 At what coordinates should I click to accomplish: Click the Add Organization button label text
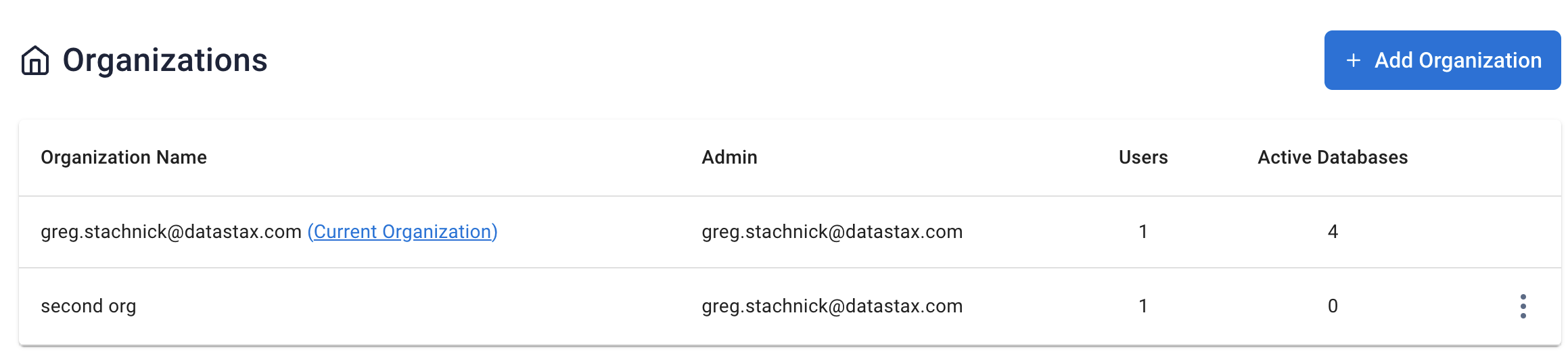click(1458, 60)
